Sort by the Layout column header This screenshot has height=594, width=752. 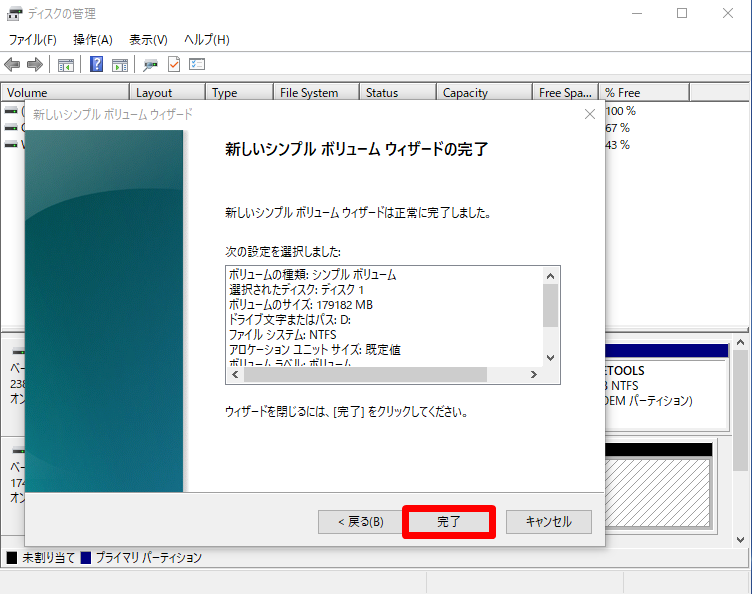(x=167, y=93)
